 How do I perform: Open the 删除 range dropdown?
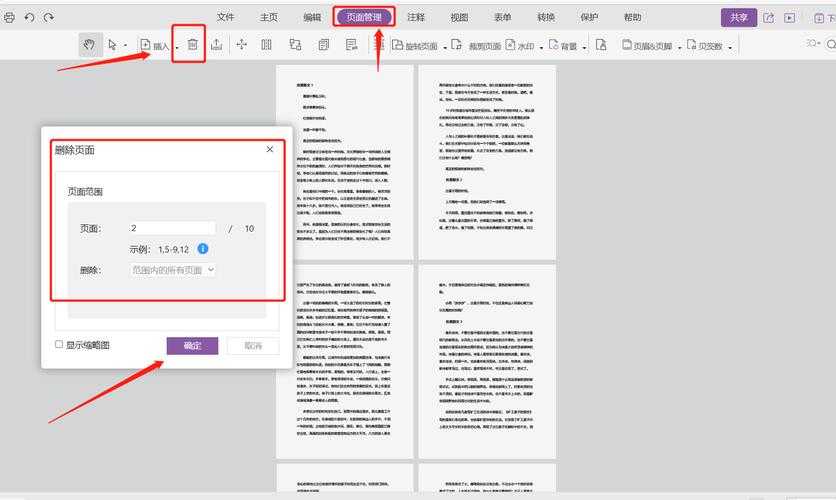click(x=173, y=270)
